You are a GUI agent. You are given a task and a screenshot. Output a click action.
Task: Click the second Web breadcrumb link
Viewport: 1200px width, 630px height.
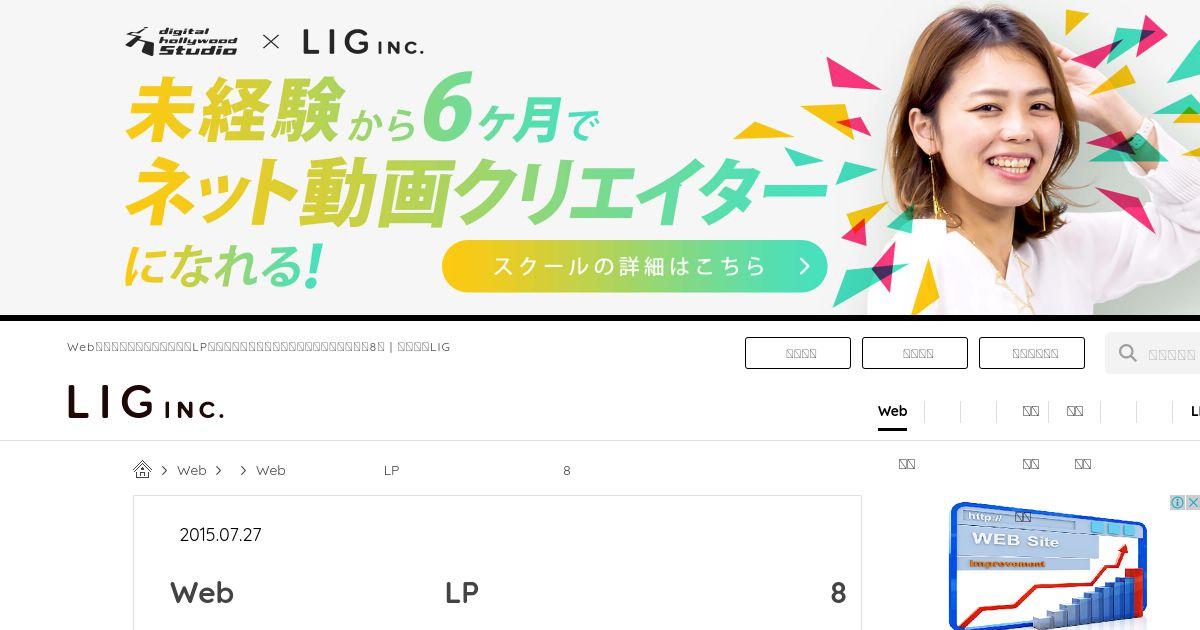[x=270, y=470]
